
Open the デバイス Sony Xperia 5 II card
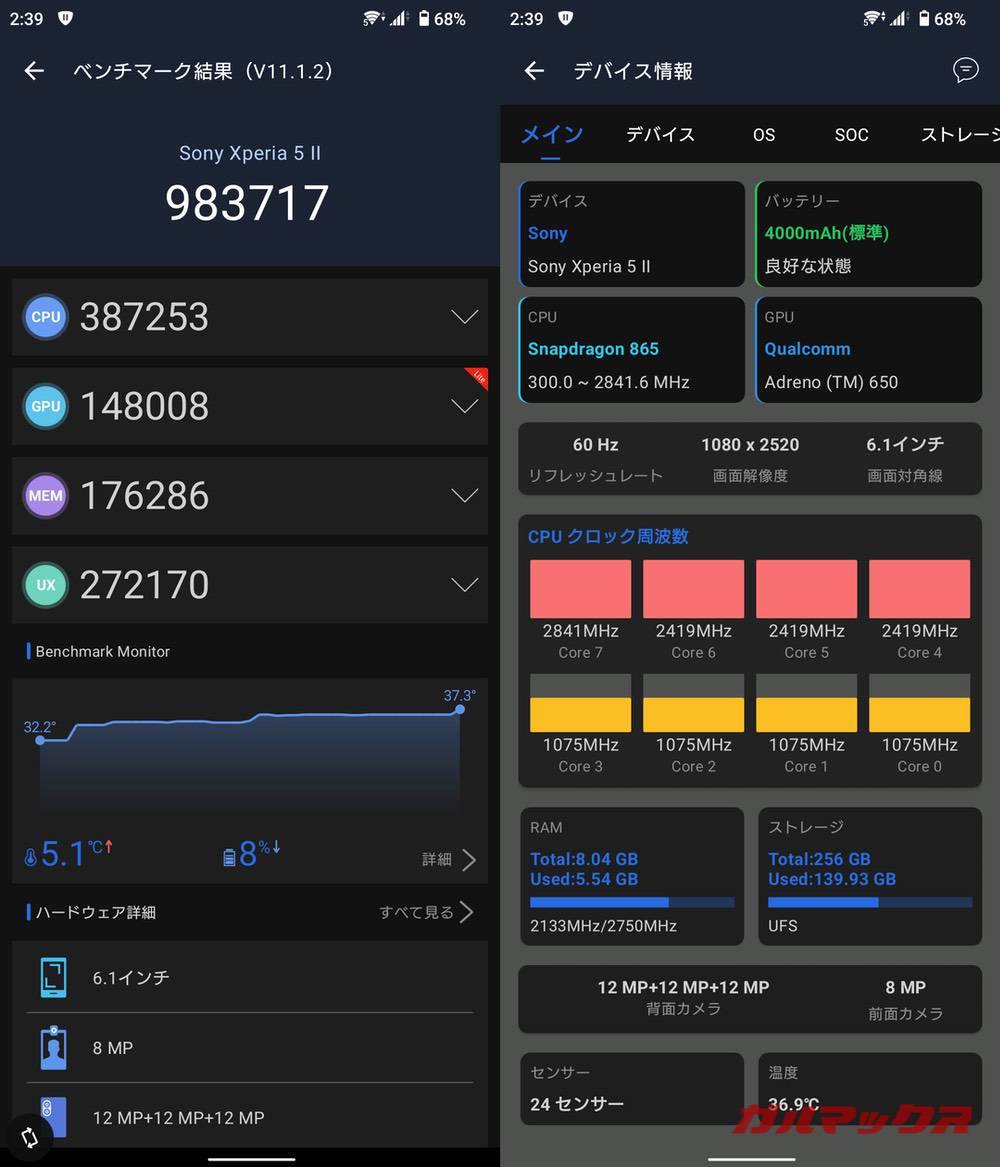(632, 234)
